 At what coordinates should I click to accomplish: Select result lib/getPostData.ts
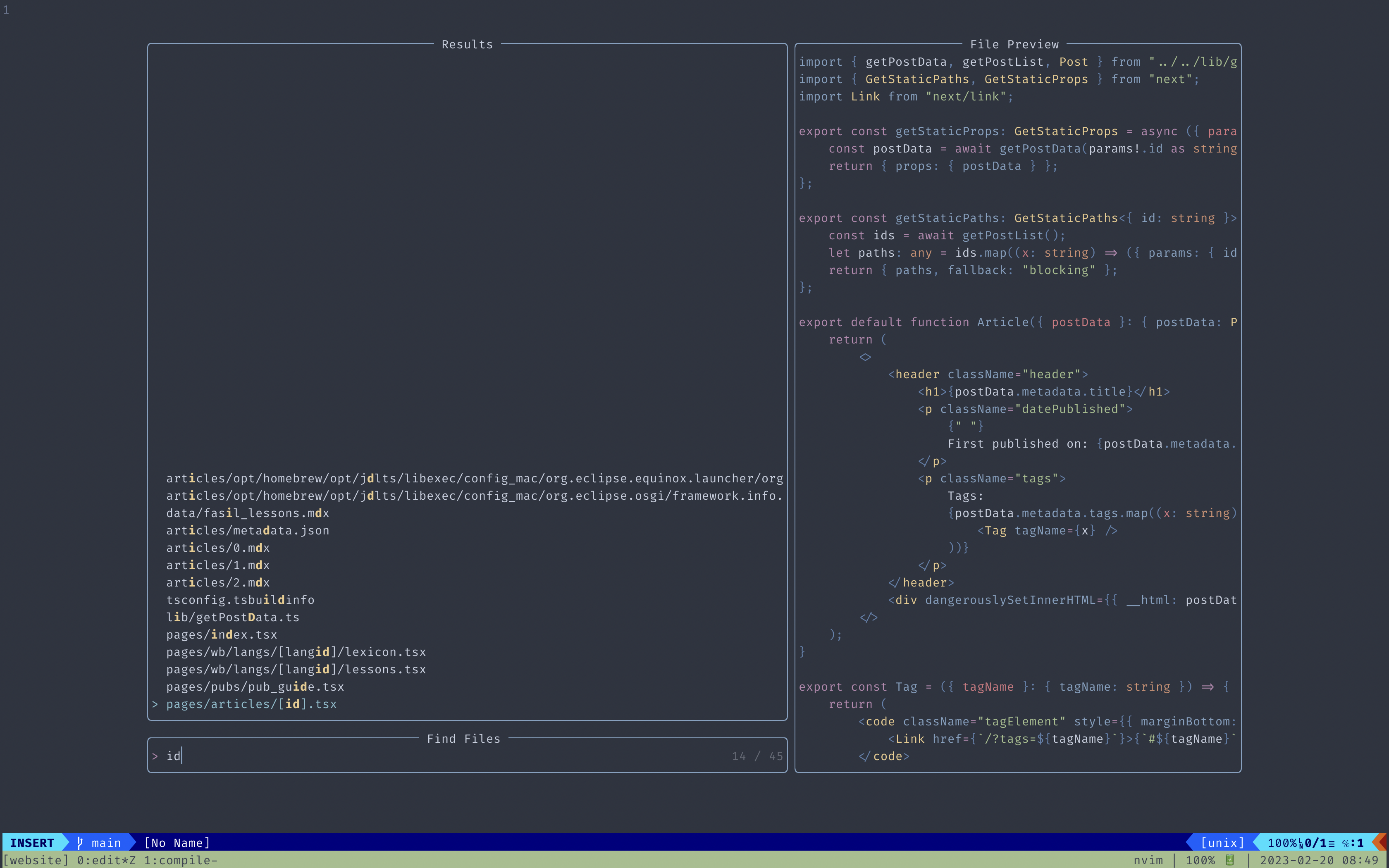click(x=233, y=617)
